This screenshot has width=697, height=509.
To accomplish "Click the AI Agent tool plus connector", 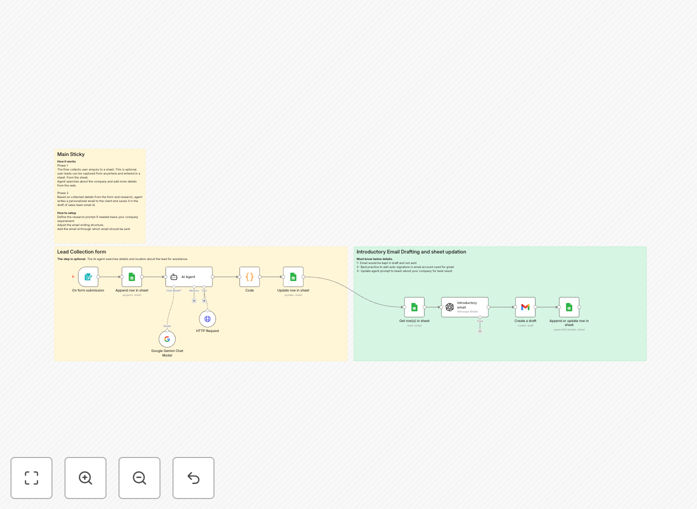I will coord(204,301).
